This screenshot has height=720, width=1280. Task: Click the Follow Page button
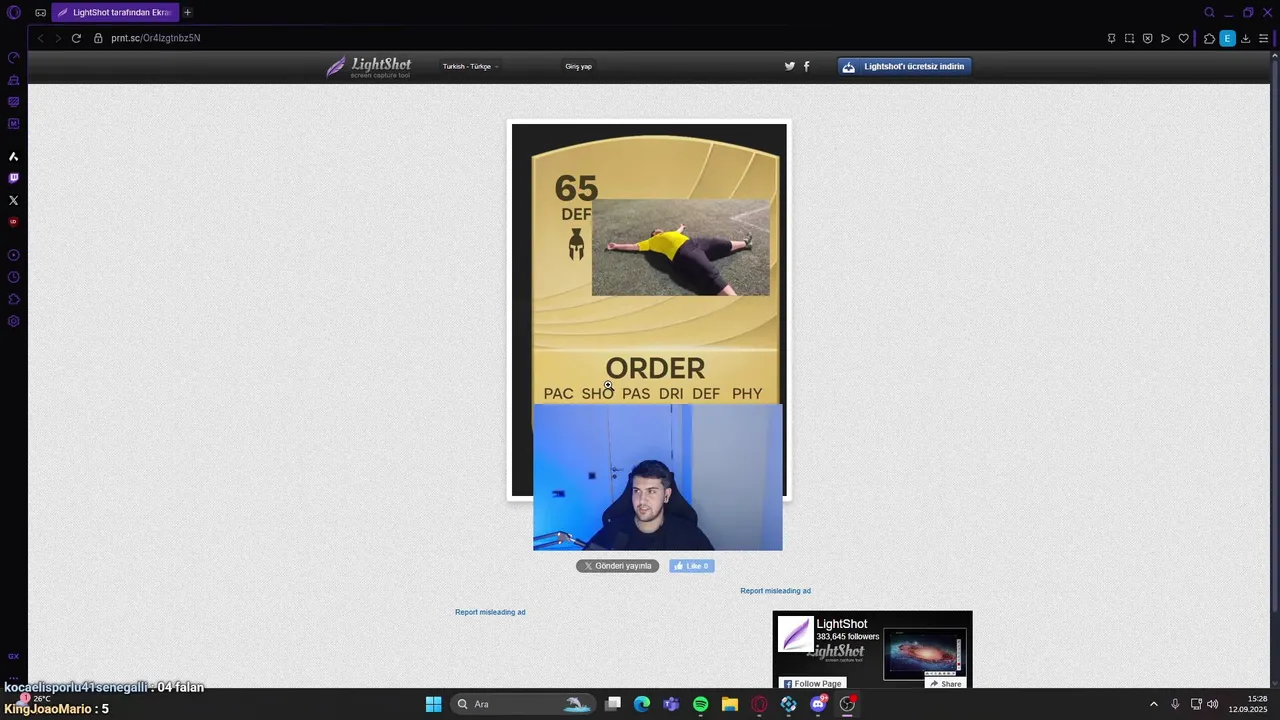(812, 684)
